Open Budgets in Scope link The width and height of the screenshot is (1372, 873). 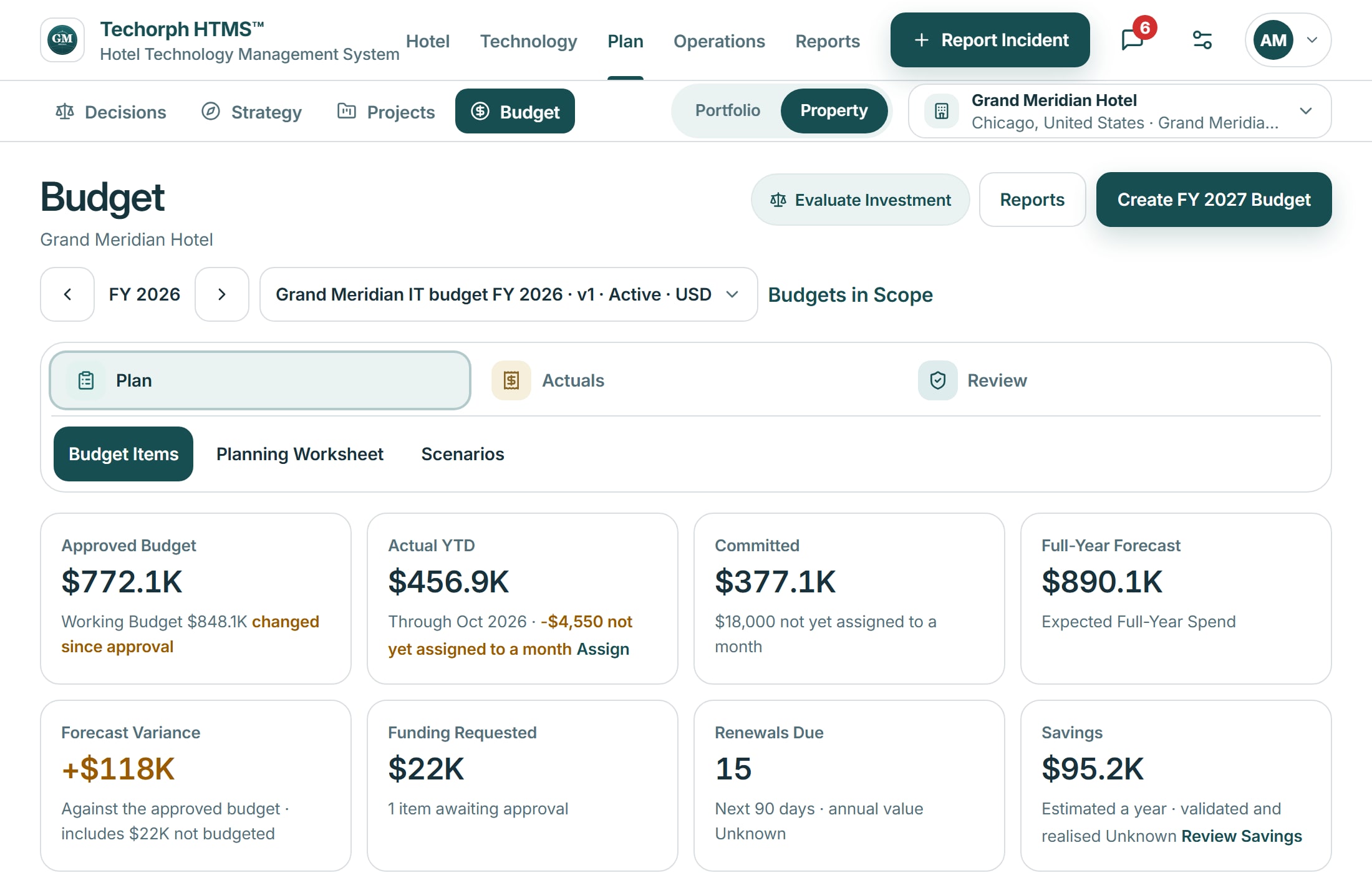[850, 294]
